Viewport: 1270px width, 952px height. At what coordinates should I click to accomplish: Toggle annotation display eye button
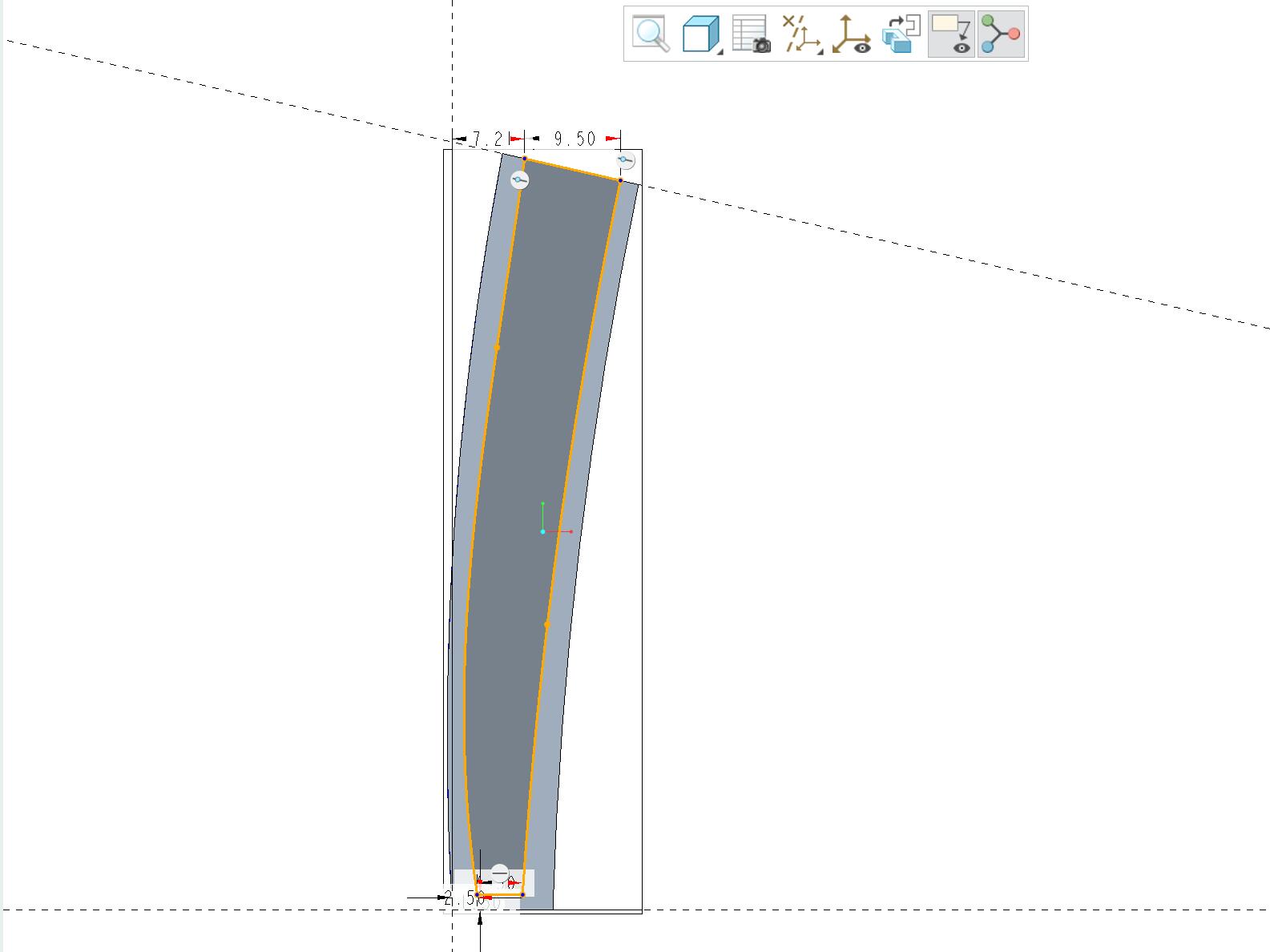[951, 34]
